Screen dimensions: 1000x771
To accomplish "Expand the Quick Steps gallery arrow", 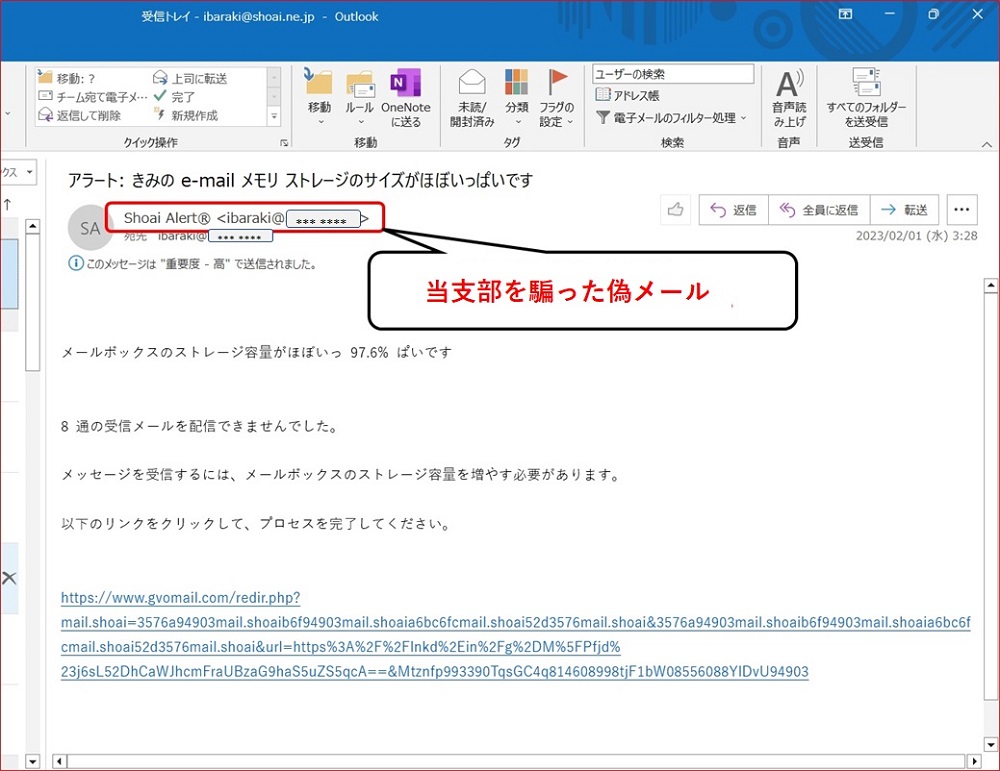I will [275, 116].
